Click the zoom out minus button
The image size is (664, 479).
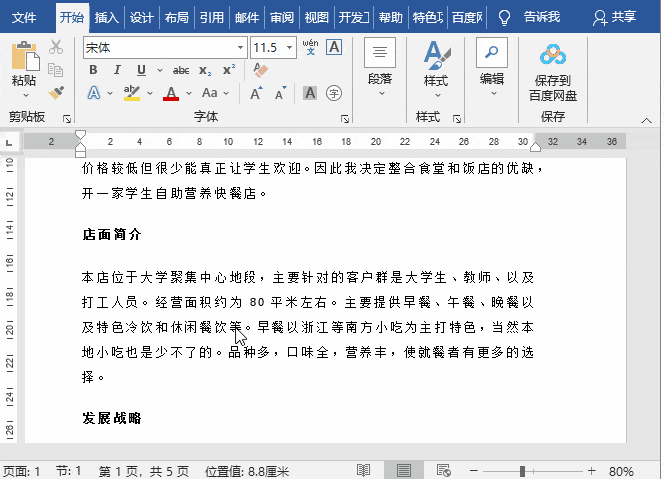(x=474, y=471)
